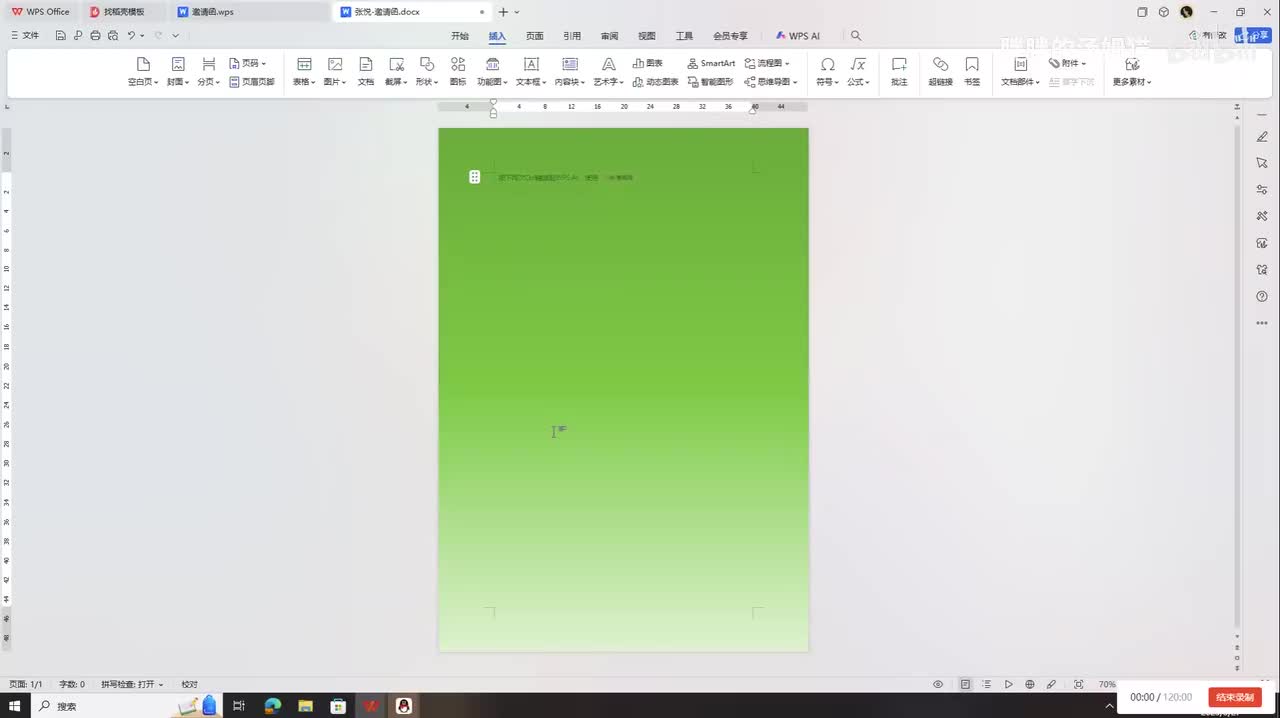Open the content block (内容块) menu
The image size is (1280, 718).
pos(570,72)
